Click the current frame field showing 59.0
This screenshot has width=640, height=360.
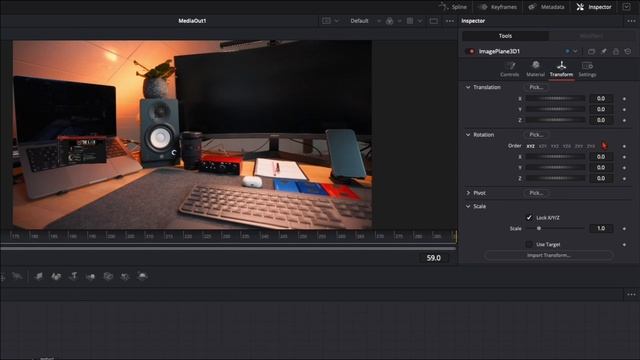click(x=433, y=258)
